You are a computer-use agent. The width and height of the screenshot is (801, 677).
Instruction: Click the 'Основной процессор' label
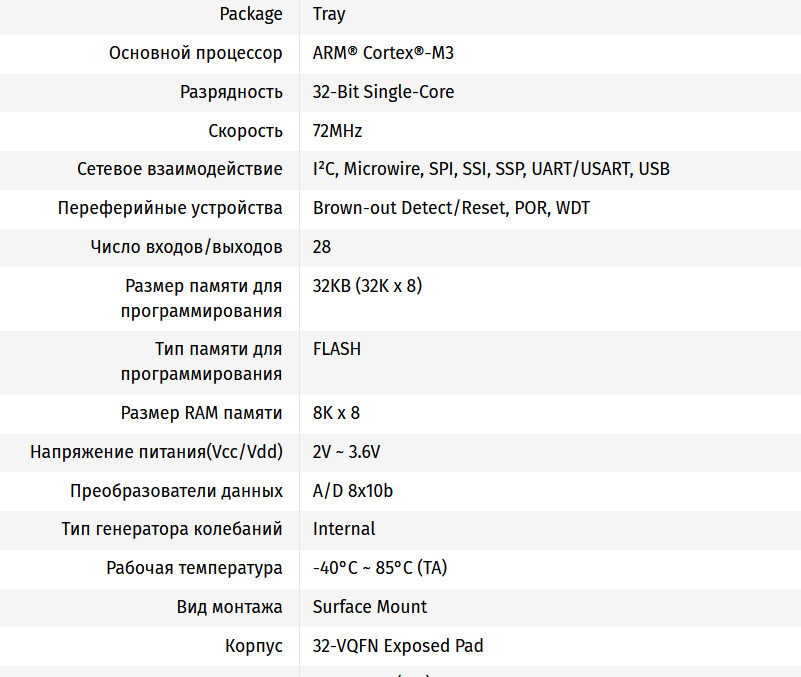pyautogui.click(x=196, y=53)
